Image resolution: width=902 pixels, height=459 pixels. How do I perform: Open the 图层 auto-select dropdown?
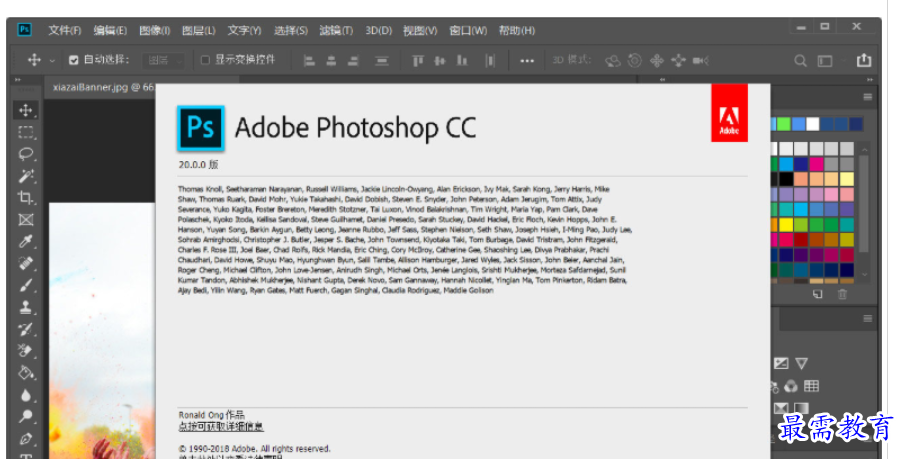[x=165, y=60]
